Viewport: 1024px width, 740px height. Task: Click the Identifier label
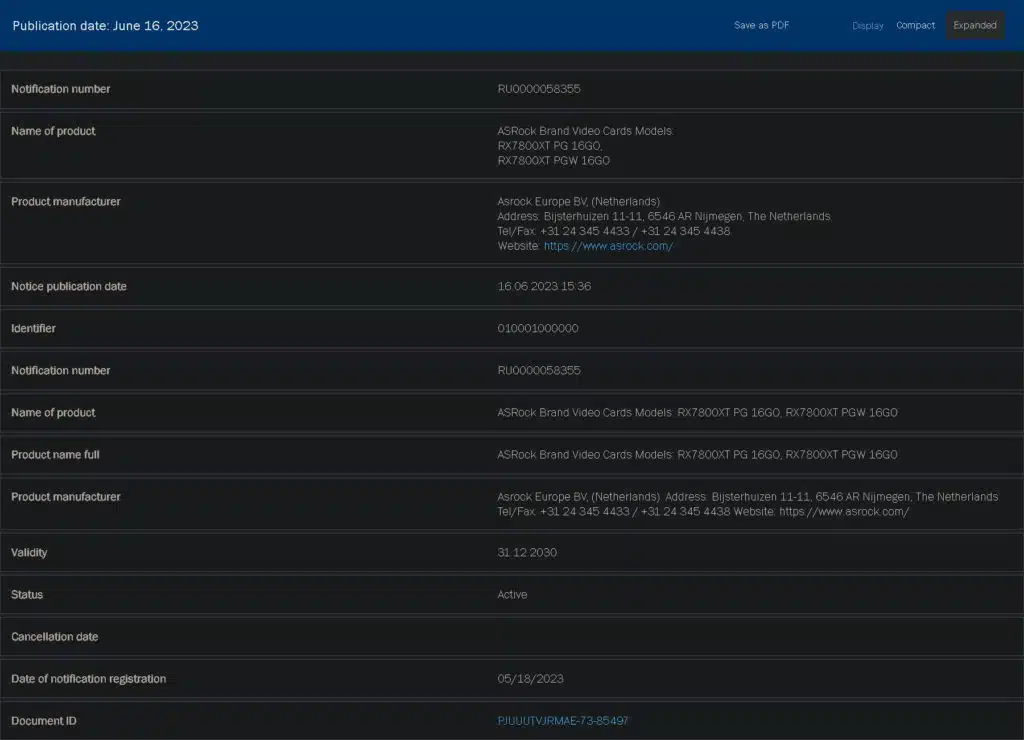(x=33, y=329)
